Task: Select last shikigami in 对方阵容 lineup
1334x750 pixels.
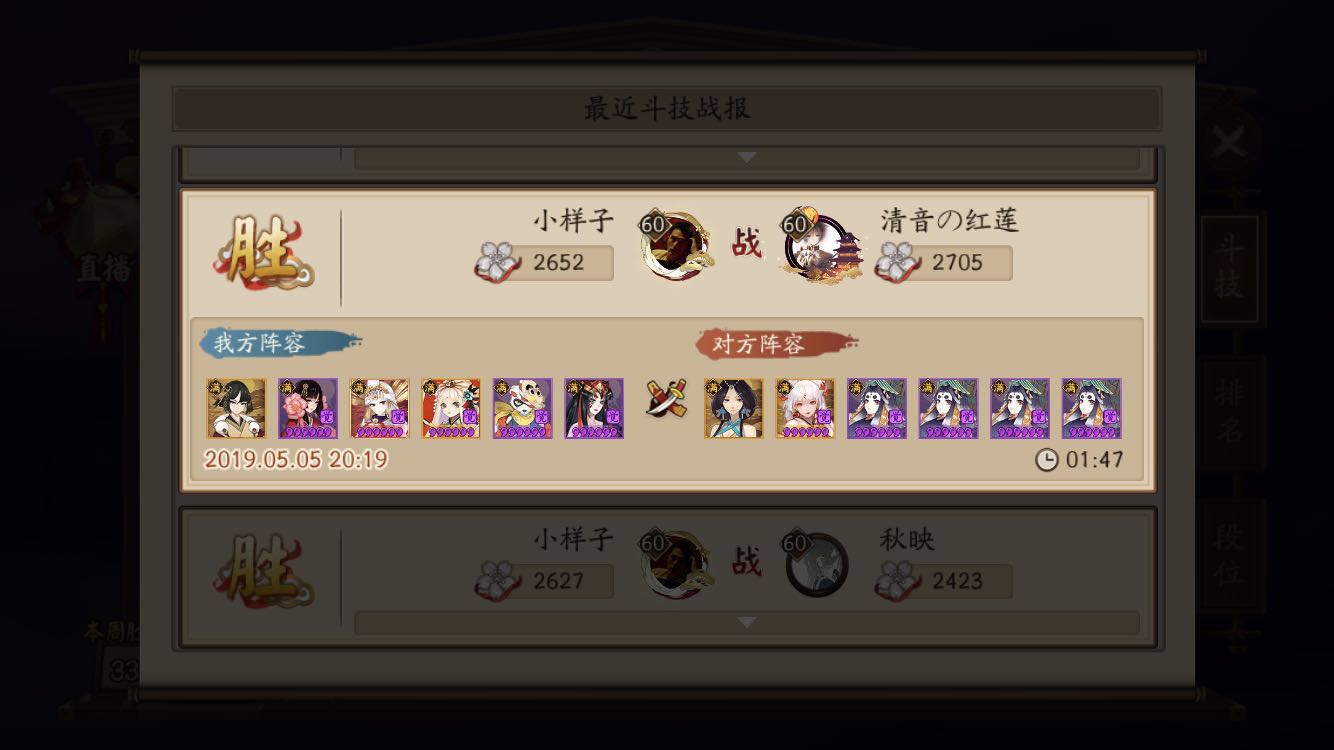Action: [x=1091, y=408]
